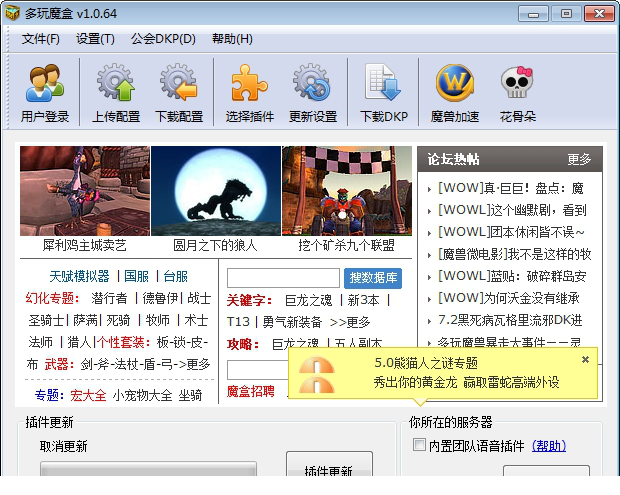Open the 台服 link
620x495 pixels.
coord(176,276)
